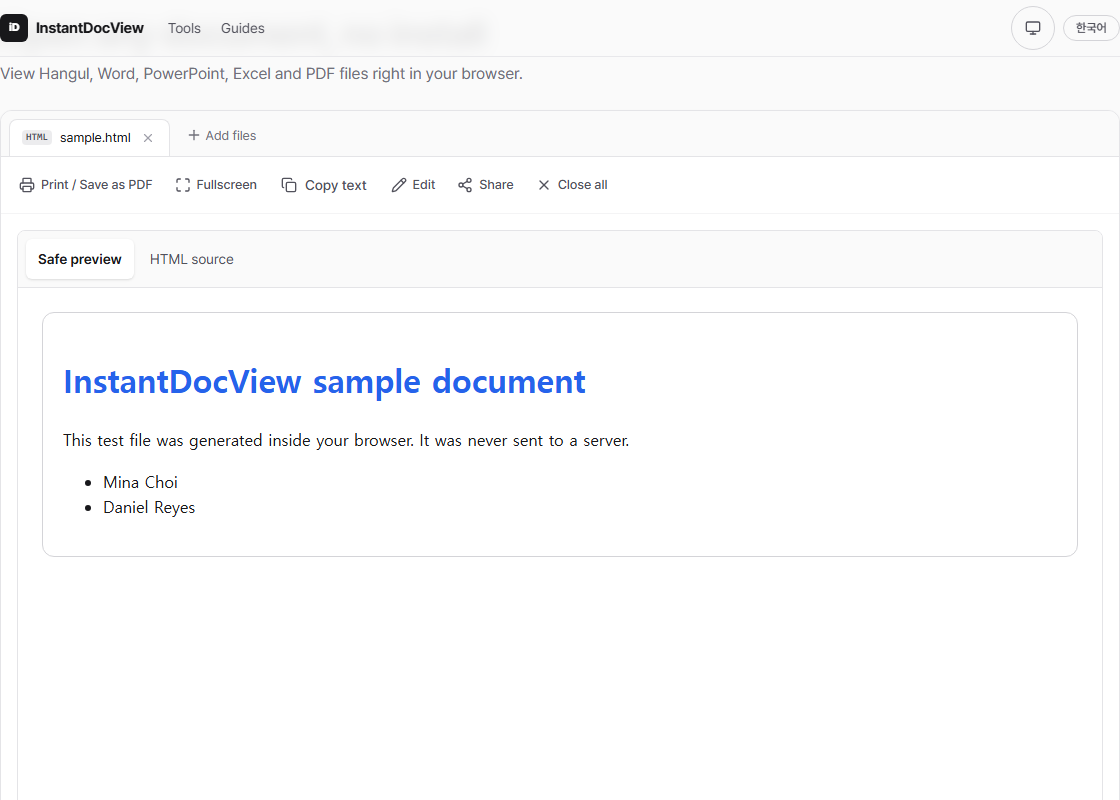Click the HTML badge on the file tab
The width and height of the screenshot is (1120, 800).
(36, 137)
